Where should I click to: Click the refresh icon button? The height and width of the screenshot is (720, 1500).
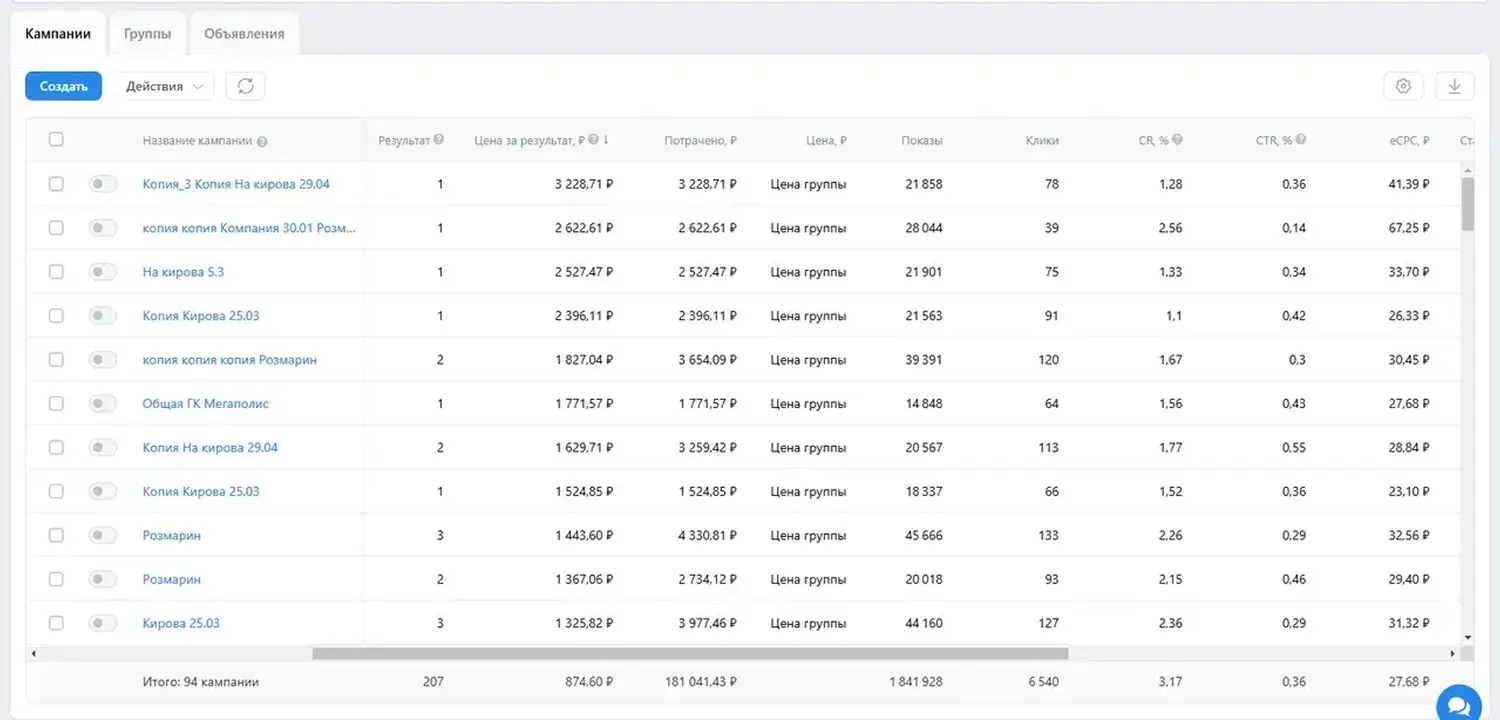pos(245,86)
